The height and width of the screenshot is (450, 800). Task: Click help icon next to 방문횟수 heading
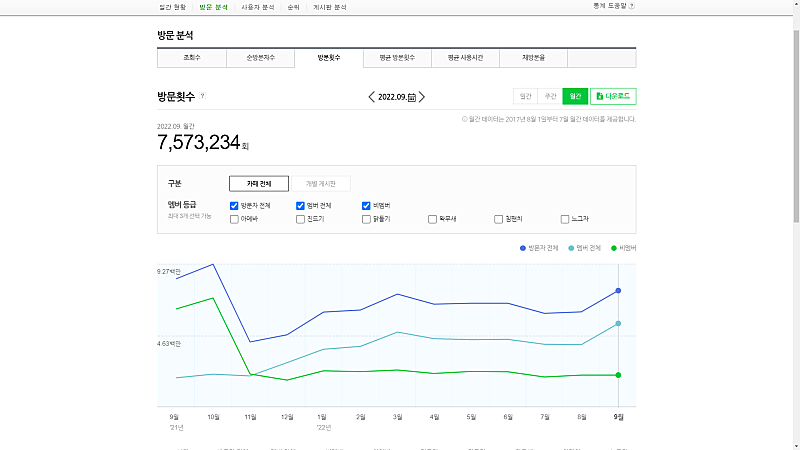click(x=203, y=97)
